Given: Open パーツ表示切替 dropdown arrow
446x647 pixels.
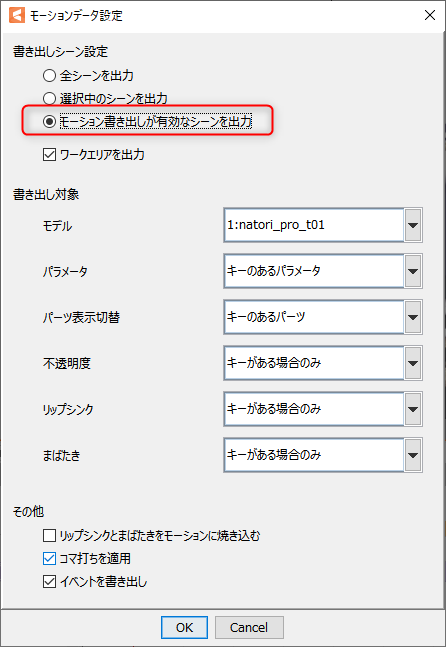Looking at the screenshot, I should click(x=413, y=317).
